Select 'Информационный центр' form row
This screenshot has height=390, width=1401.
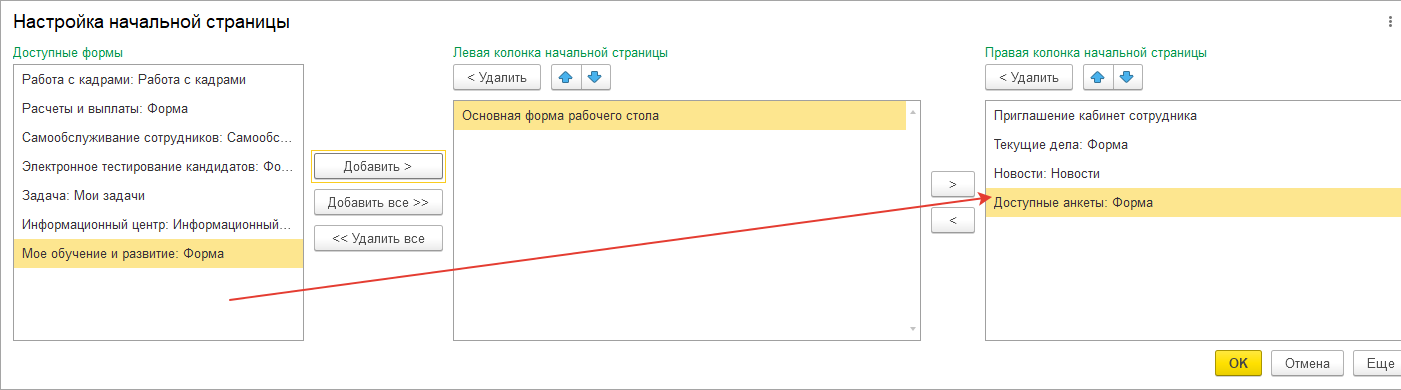158,224
